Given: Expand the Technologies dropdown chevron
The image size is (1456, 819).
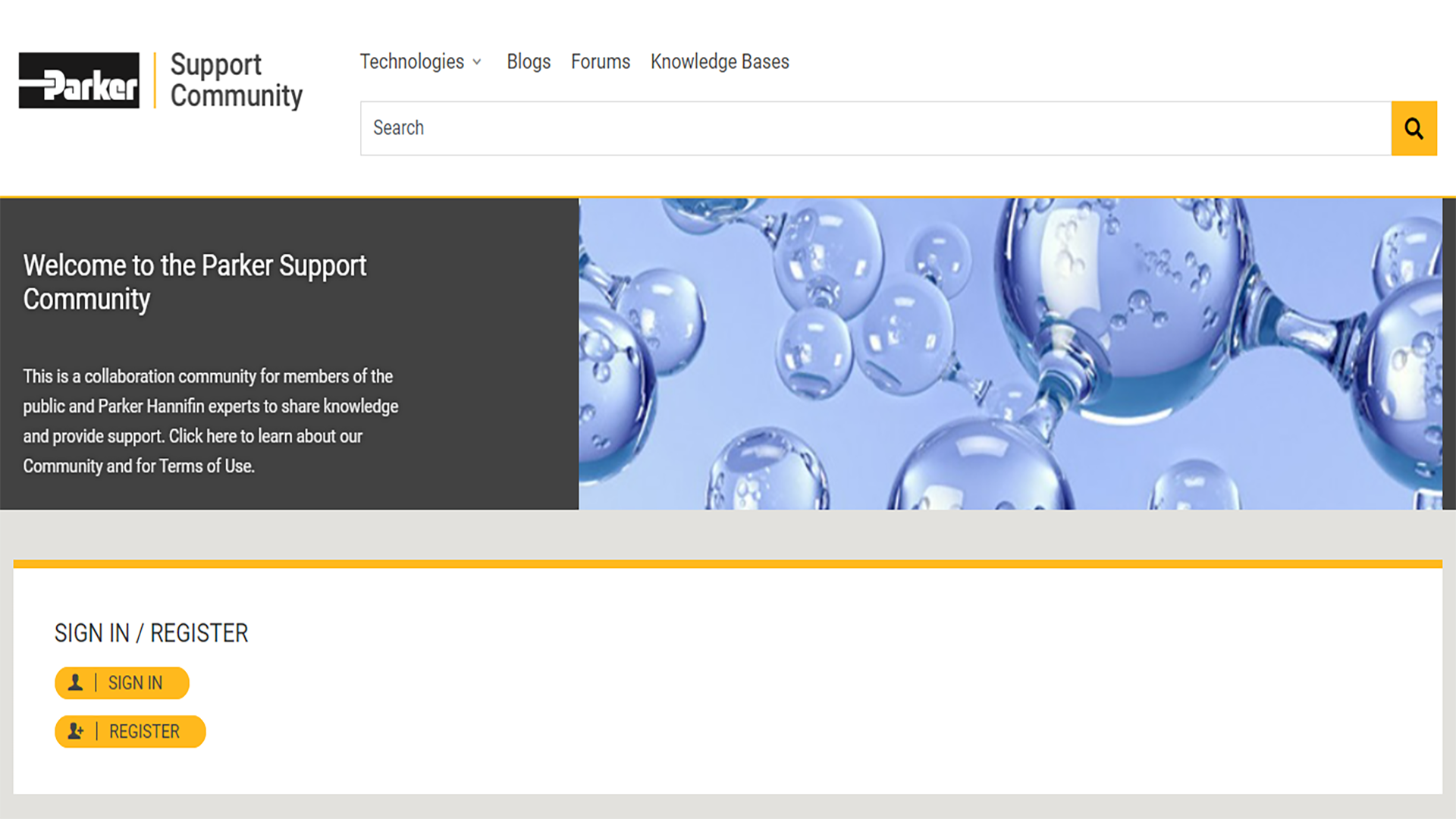Looking at the screenshot, I should [477, 62].
